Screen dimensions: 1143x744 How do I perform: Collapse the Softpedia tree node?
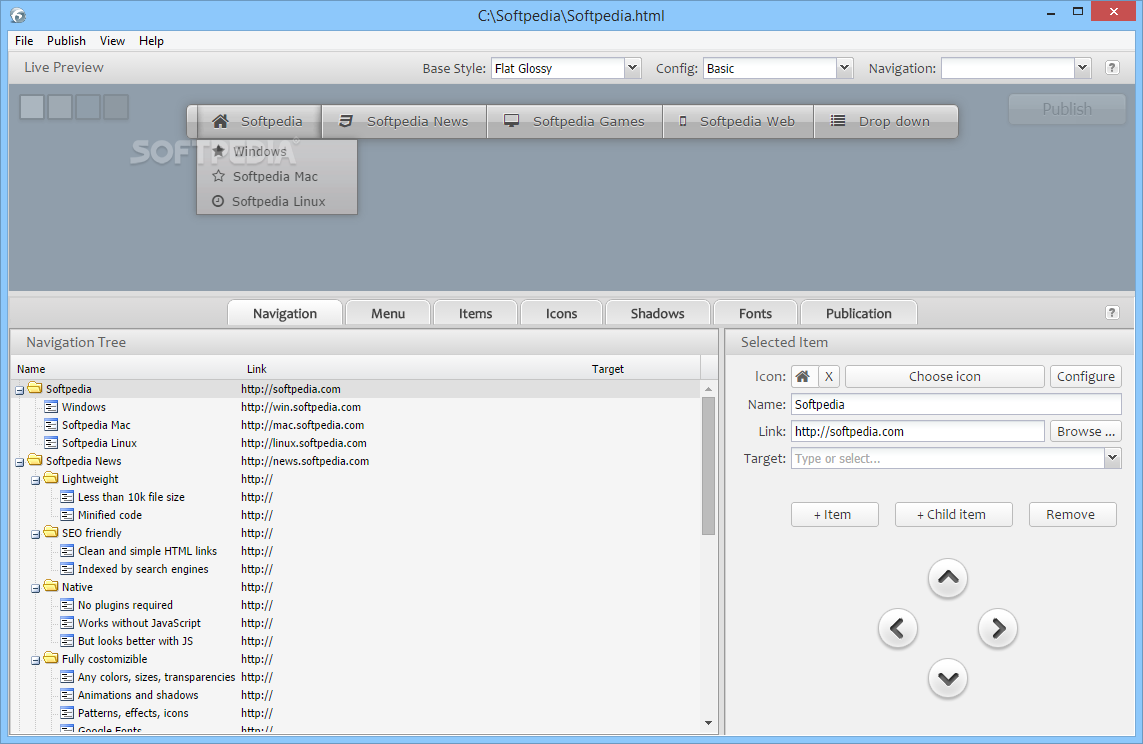point(20,391)
